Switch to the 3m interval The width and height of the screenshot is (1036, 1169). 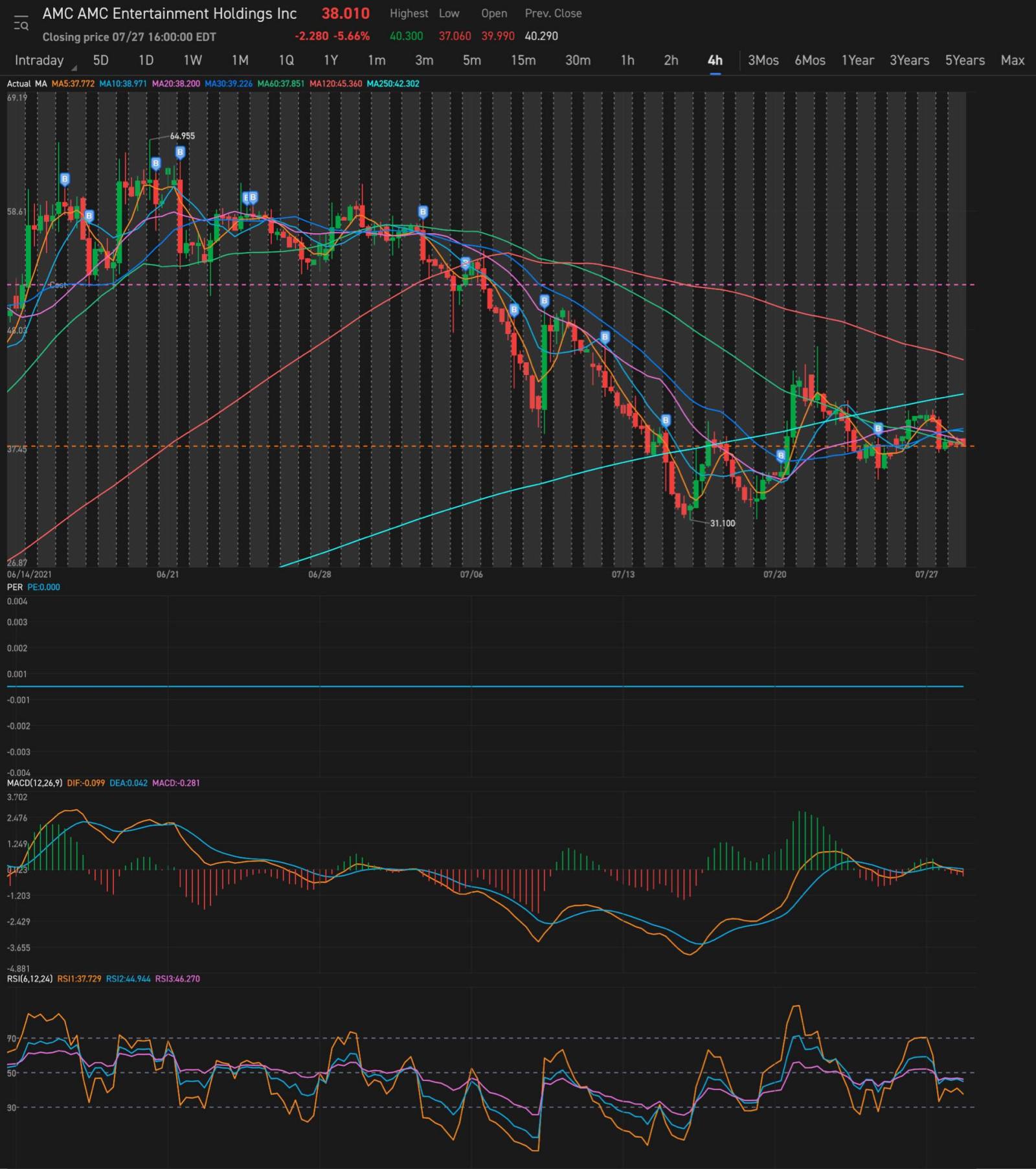(x=424, y=60)
